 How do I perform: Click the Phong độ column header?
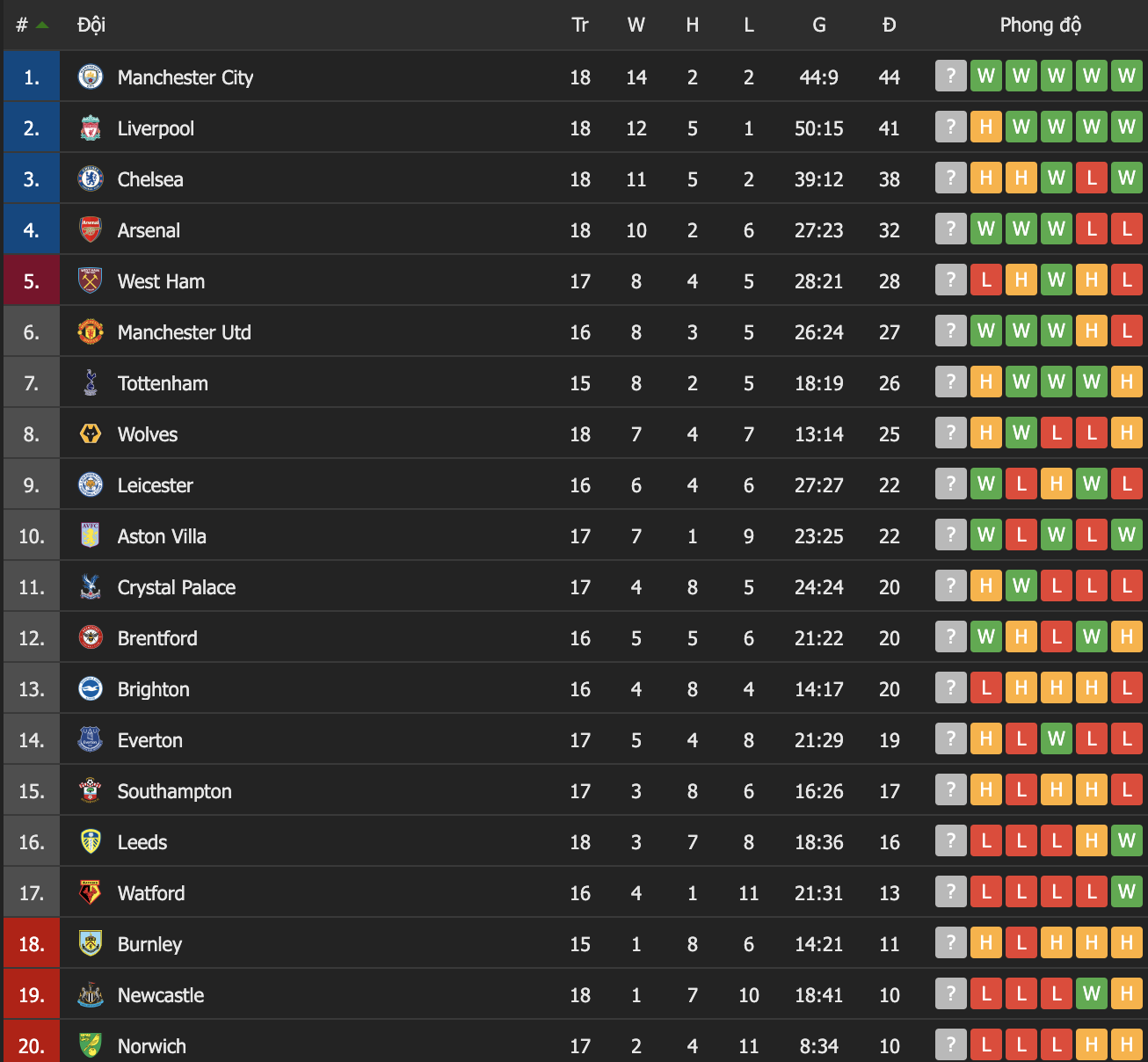click(x=1040, y=25)
